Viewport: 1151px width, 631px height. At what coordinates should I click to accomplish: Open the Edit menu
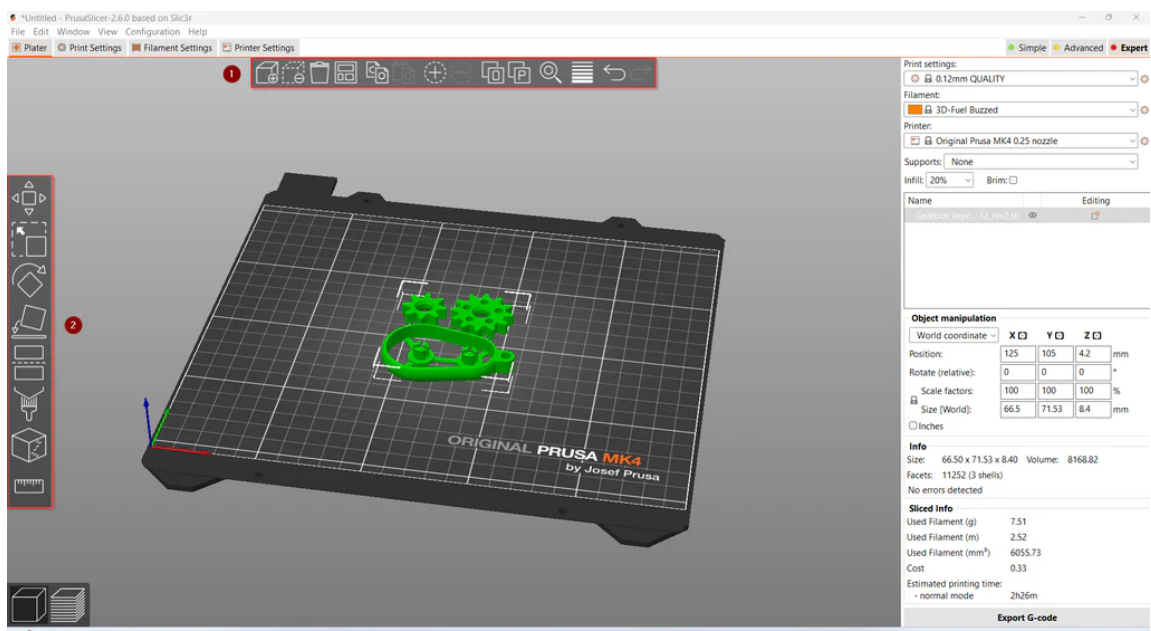(41, 32)
